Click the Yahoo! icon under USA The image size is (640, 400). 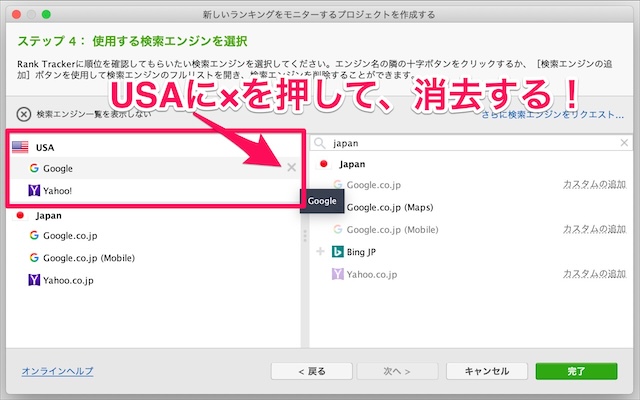pos(34,190)
